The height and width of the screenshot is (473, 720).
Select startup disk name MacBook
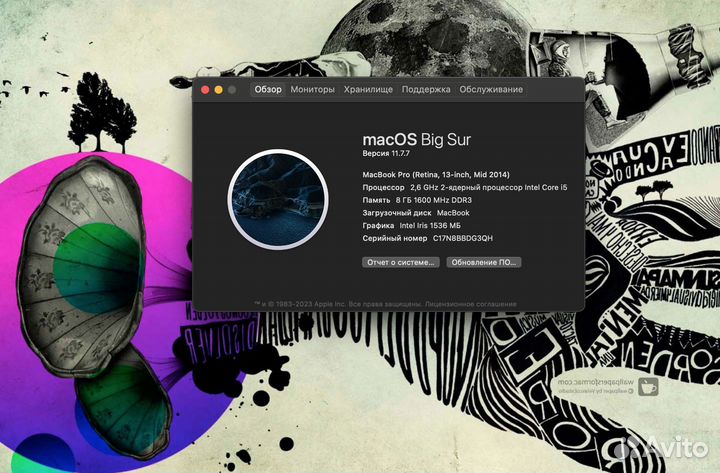[x=453, y=213]
